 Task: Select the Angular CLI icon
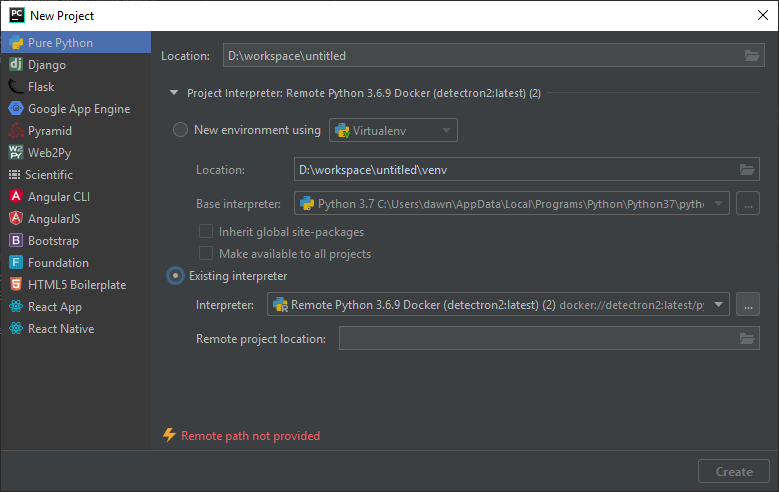coord(16,197)
